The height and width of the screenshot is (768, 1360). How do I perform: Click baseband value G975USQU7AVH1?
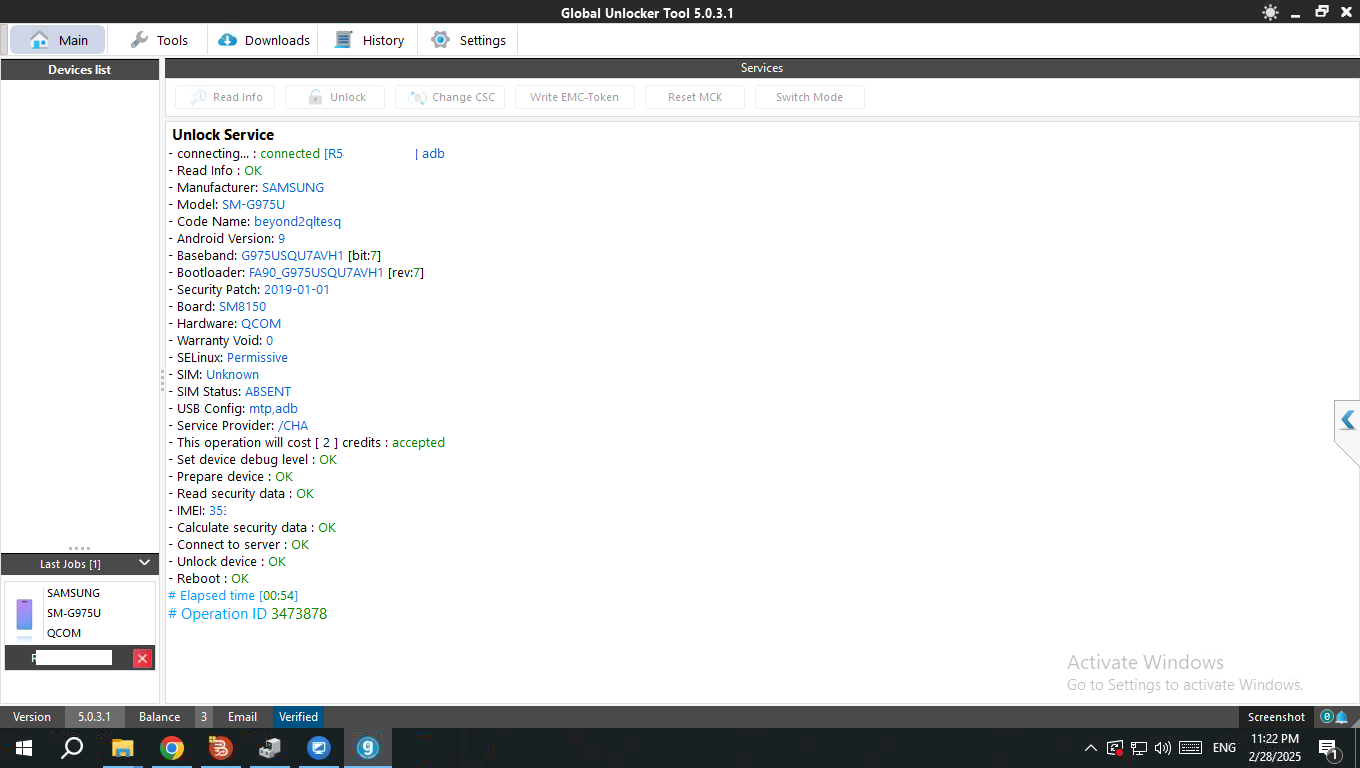[292, 256]
